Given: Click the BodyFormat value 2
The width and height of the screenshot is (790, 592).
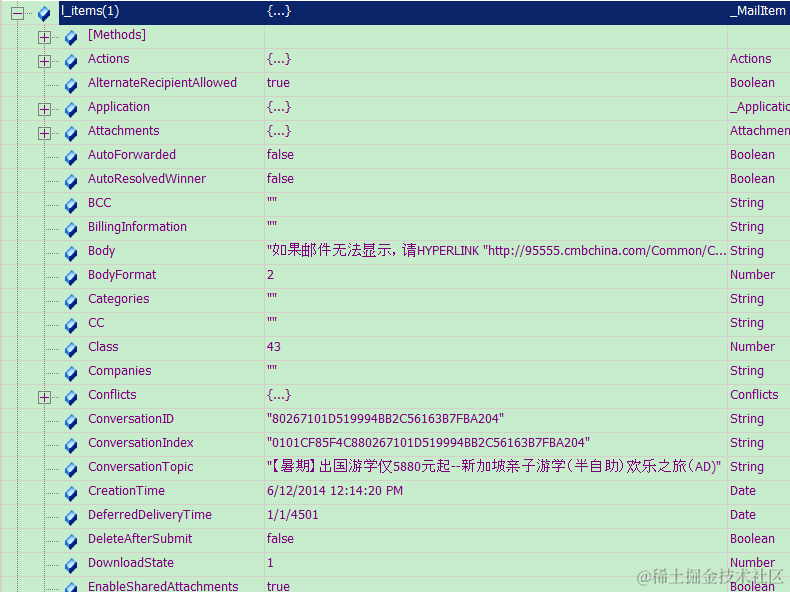Looking at the screenshot, I should click(x=271, y=275).
